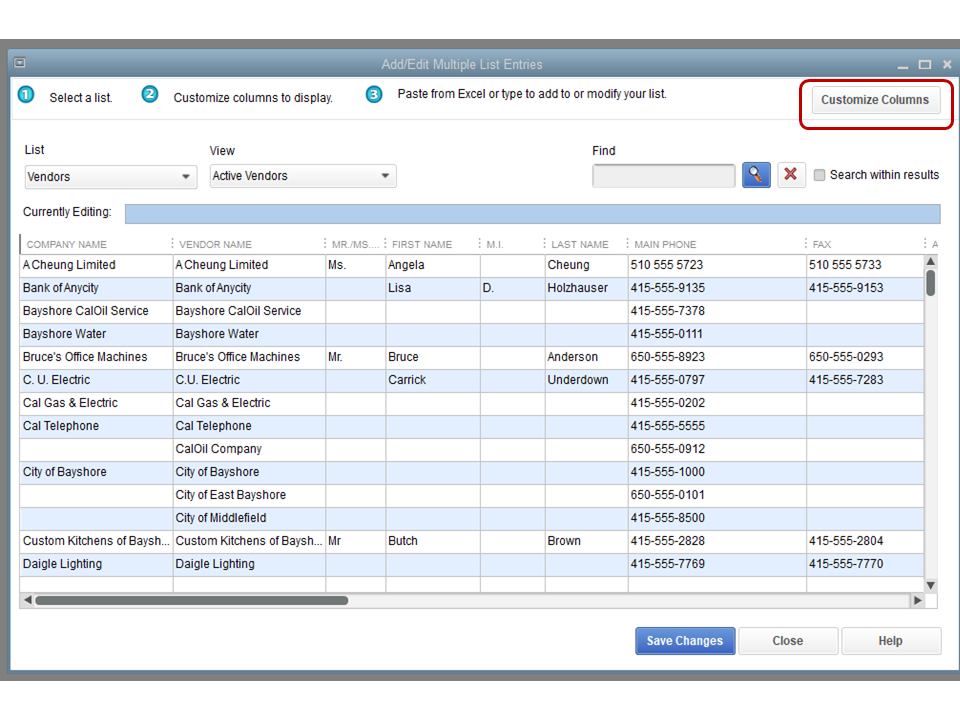Click the magnifying glass search icon
This screenshot has width=960, height=720.
[x=755, y=175]
